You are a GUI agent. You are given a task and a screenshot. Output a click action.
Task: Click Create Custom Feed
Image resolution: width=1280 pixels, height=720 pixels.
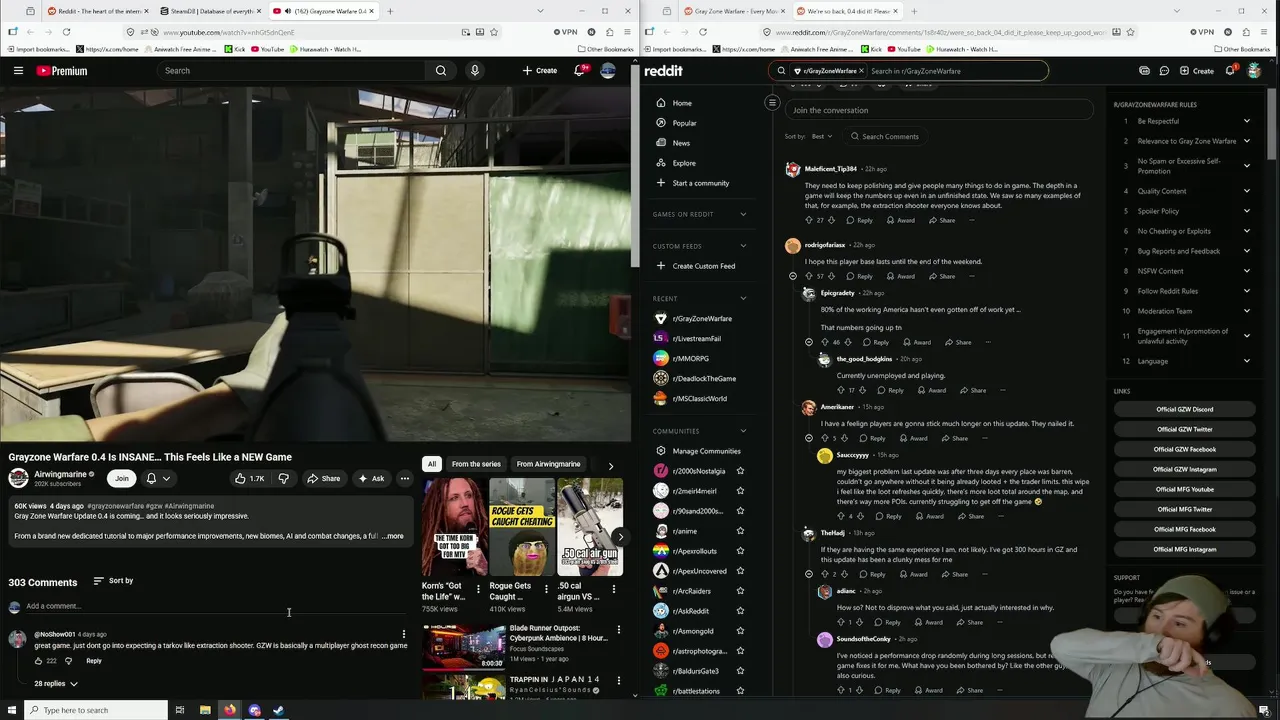(x=703, y=266)
